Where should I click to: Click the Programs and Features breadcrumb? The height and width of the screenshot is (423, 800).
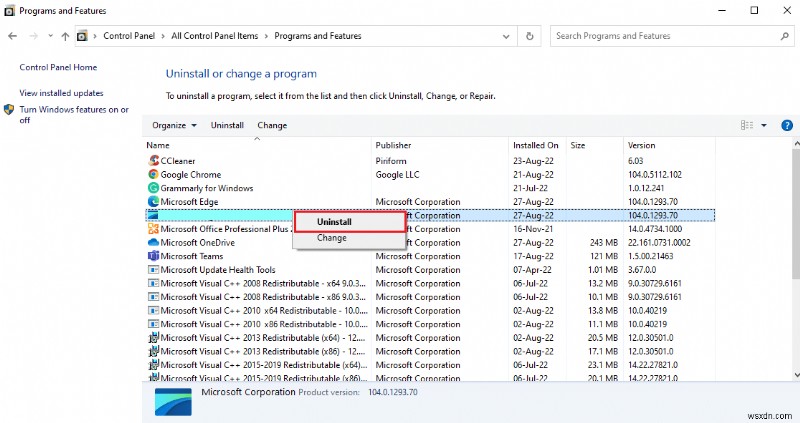point(318,36)
